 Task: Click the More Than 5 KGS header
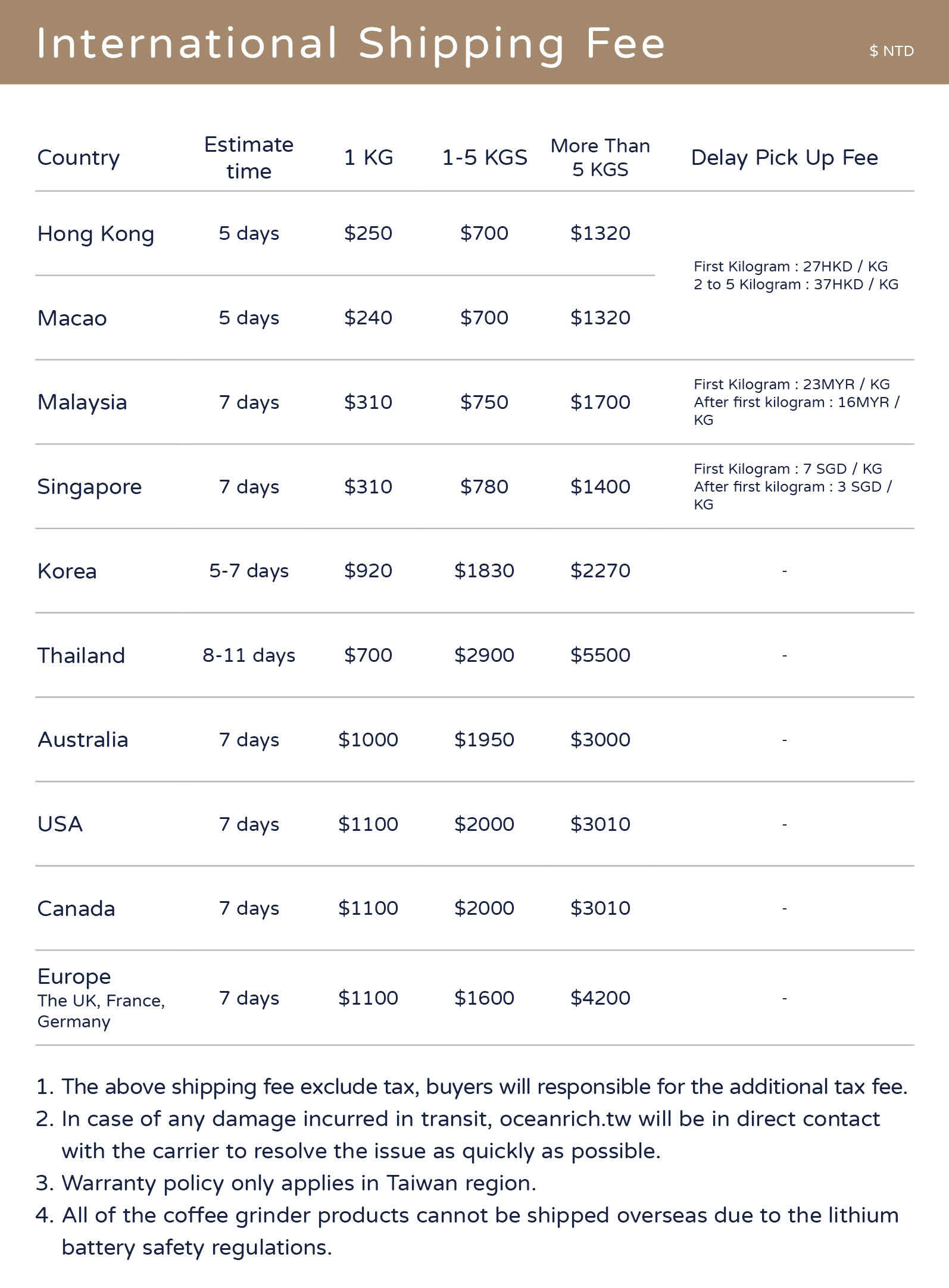click(x=600, y=158)
